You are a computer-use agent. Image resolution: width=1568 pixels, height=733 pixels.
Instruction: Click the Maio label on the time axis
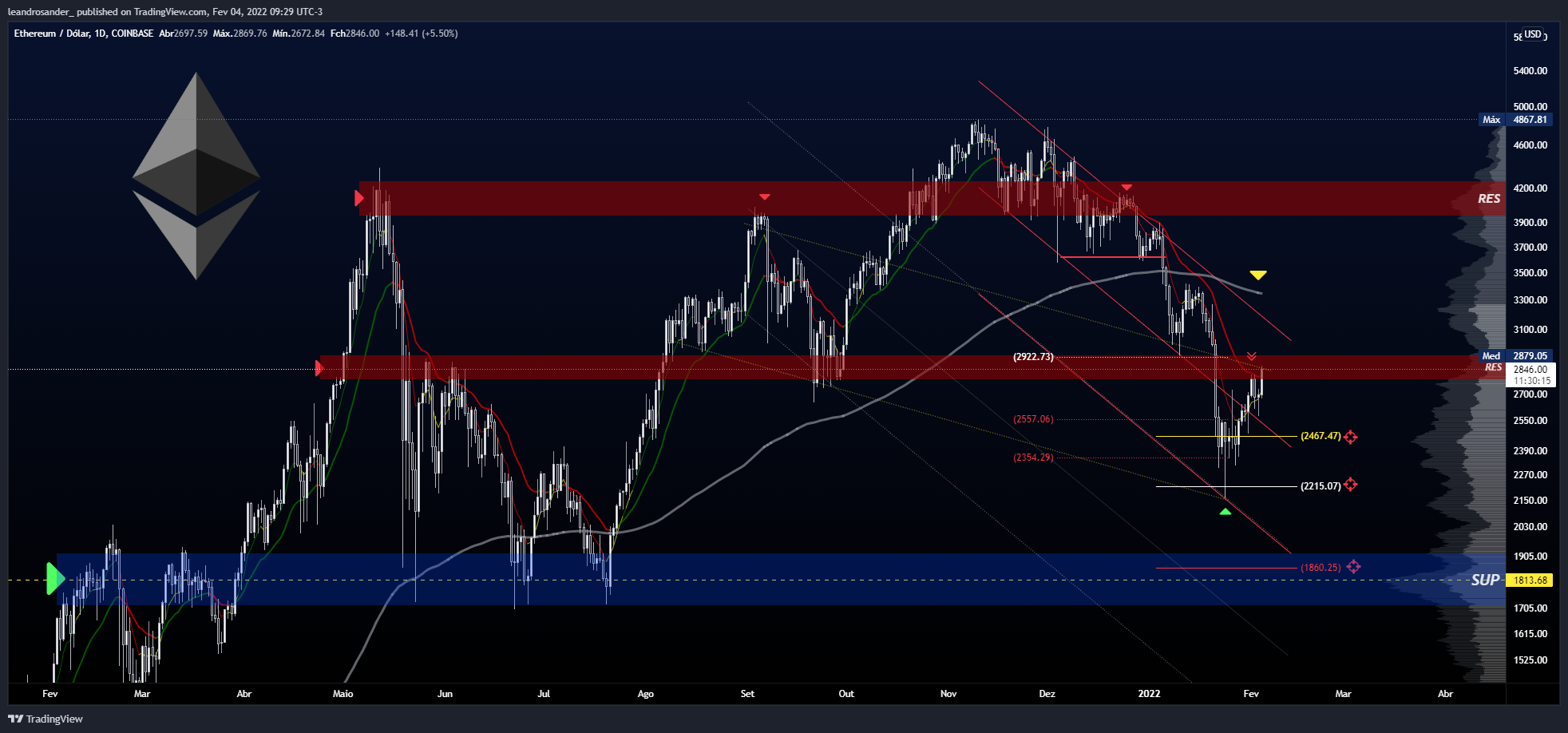343,694
